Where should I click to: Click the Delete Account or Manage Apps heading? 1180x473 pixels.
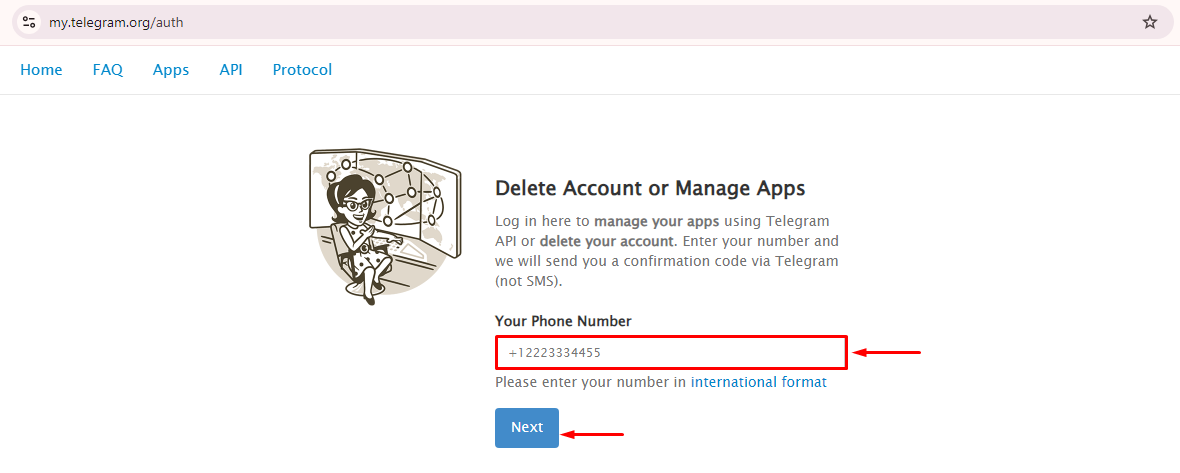650,188
